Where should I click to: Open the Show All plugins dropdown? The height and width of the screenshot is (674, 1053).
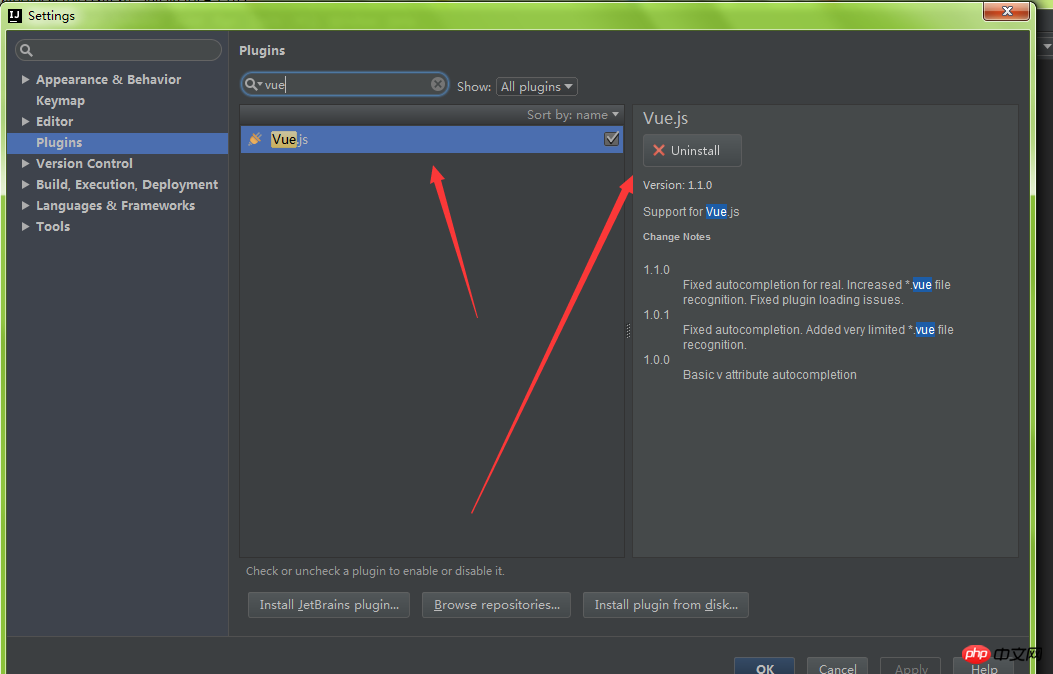(x=537, y=87)
